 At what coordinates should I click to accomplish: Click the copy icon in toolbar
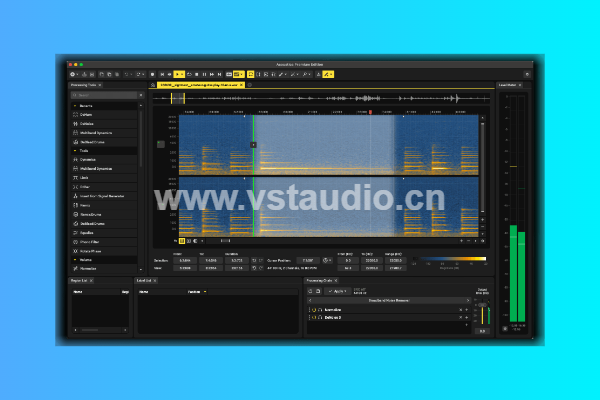point(109,74)
